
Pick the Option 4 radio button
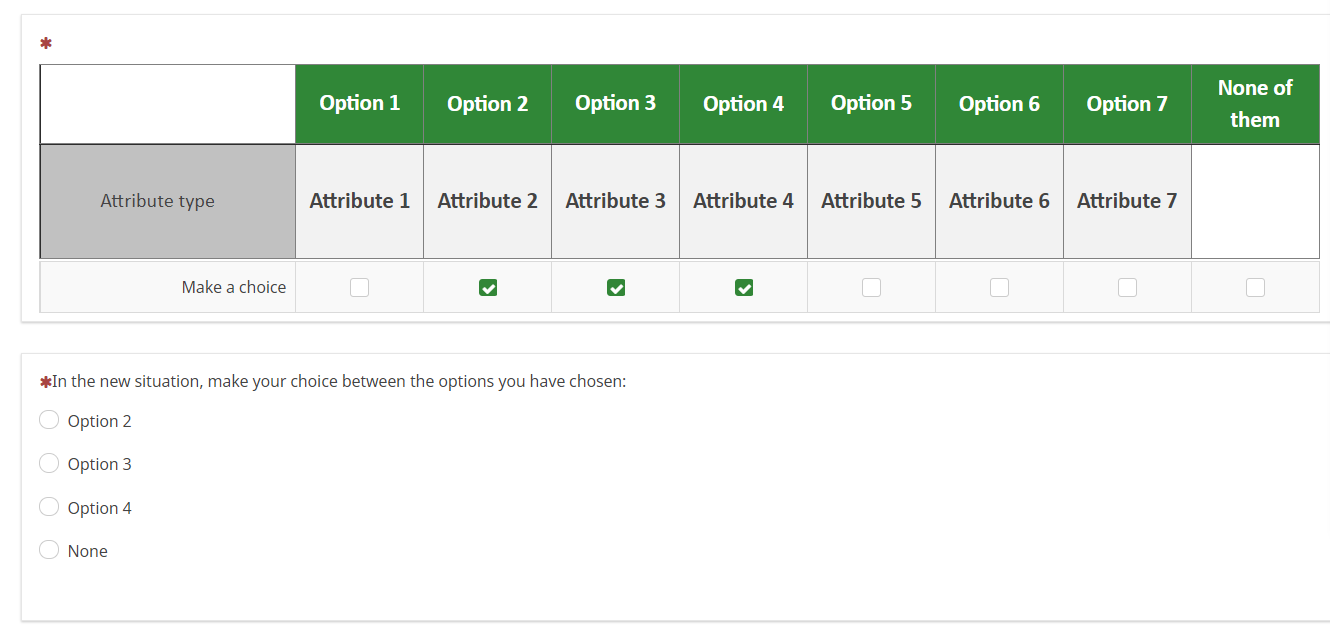pos(49,507)
